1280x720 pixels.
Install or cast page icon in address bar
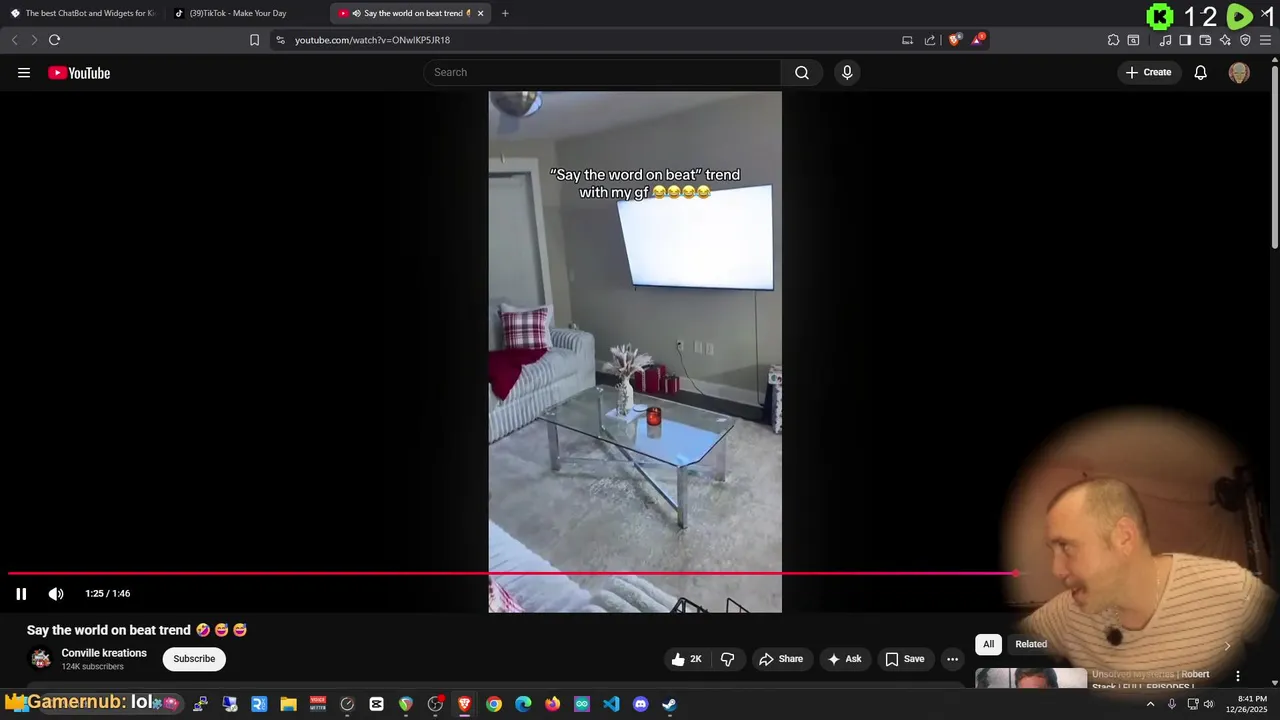907,40
